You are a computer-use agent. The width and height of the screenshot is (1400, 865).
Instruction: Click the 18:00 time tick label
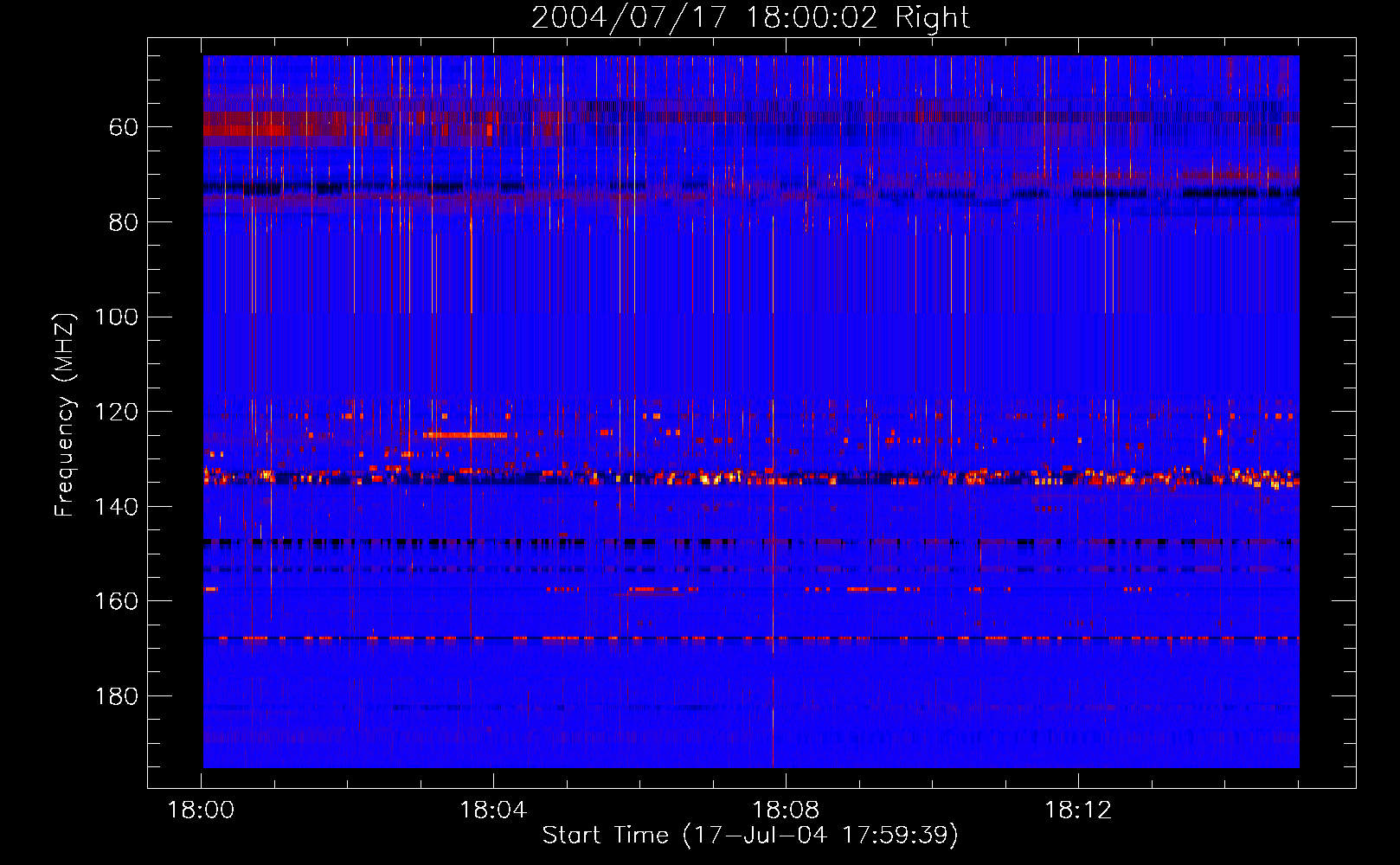point(201,811)
